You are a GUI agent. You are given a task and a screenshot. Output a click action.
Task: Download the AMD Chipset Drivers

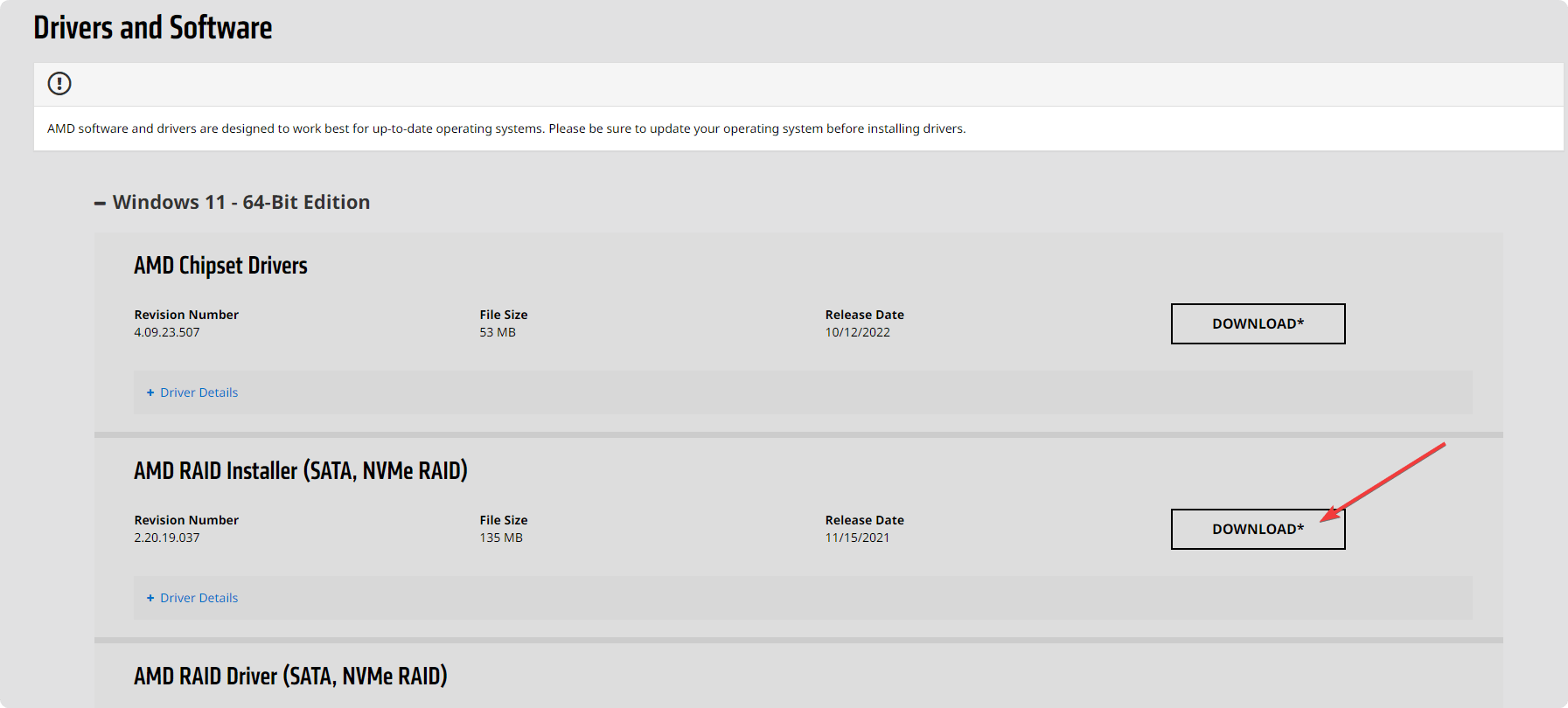coord(1258,323)
